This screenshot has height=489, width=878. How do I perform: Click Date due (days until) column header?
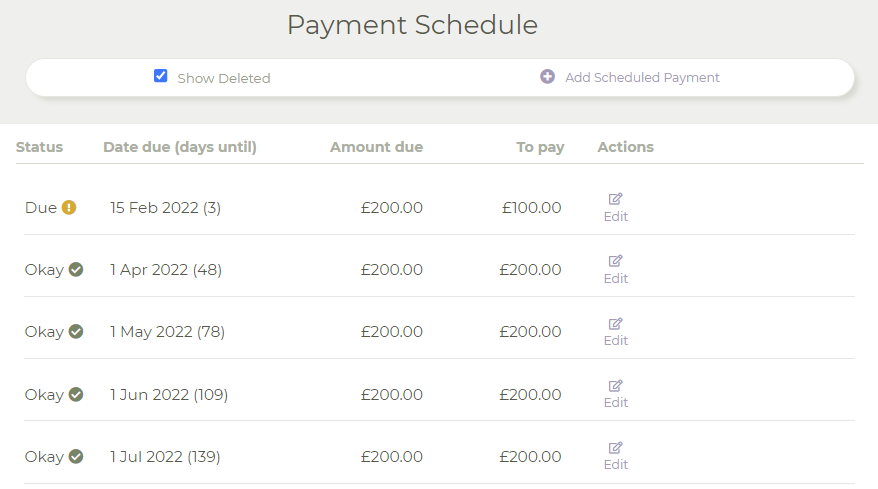[x=180, y=147]
